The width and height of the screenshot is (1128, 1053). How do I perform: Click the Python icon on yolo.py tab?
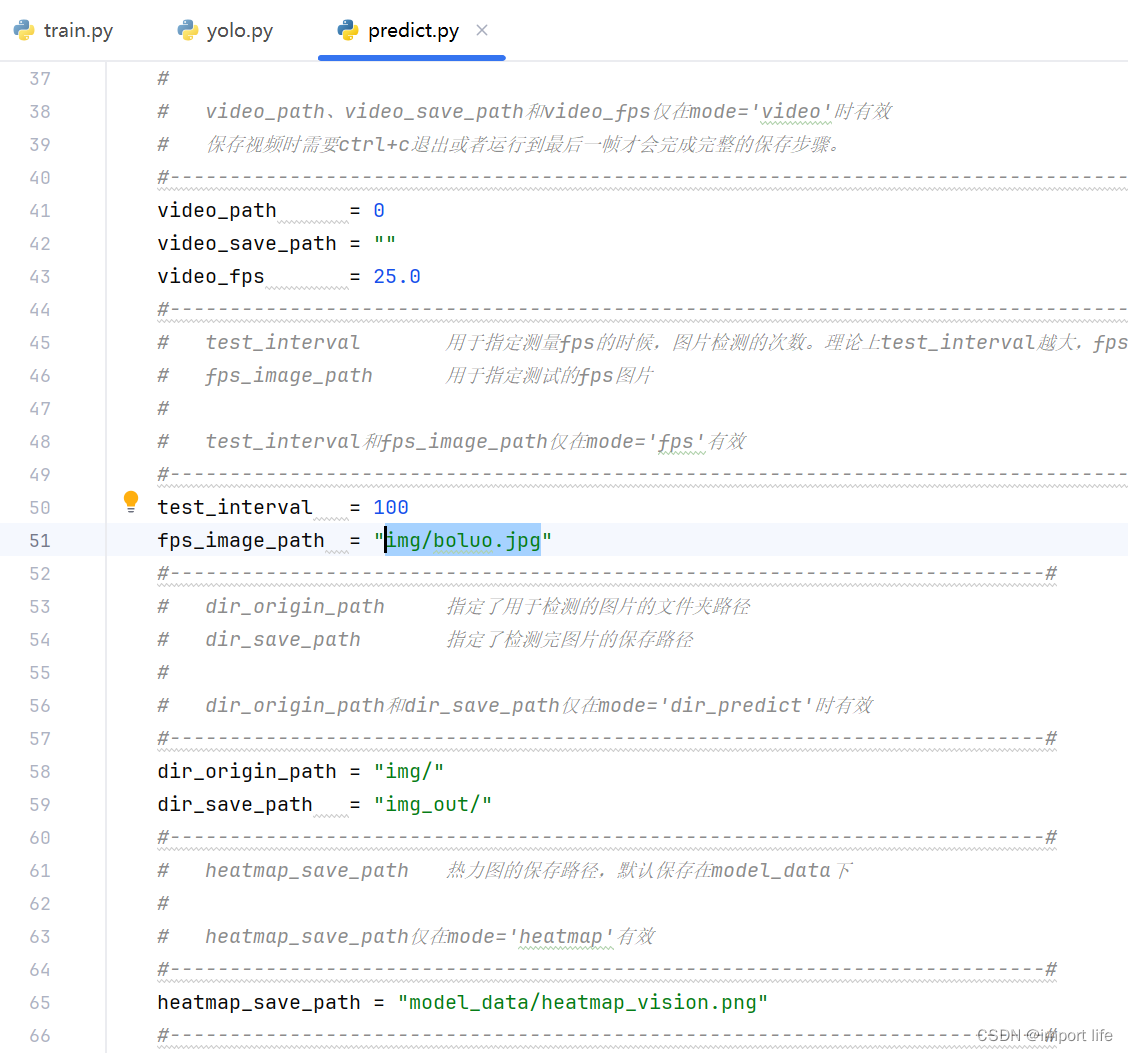tap(188, 30)
